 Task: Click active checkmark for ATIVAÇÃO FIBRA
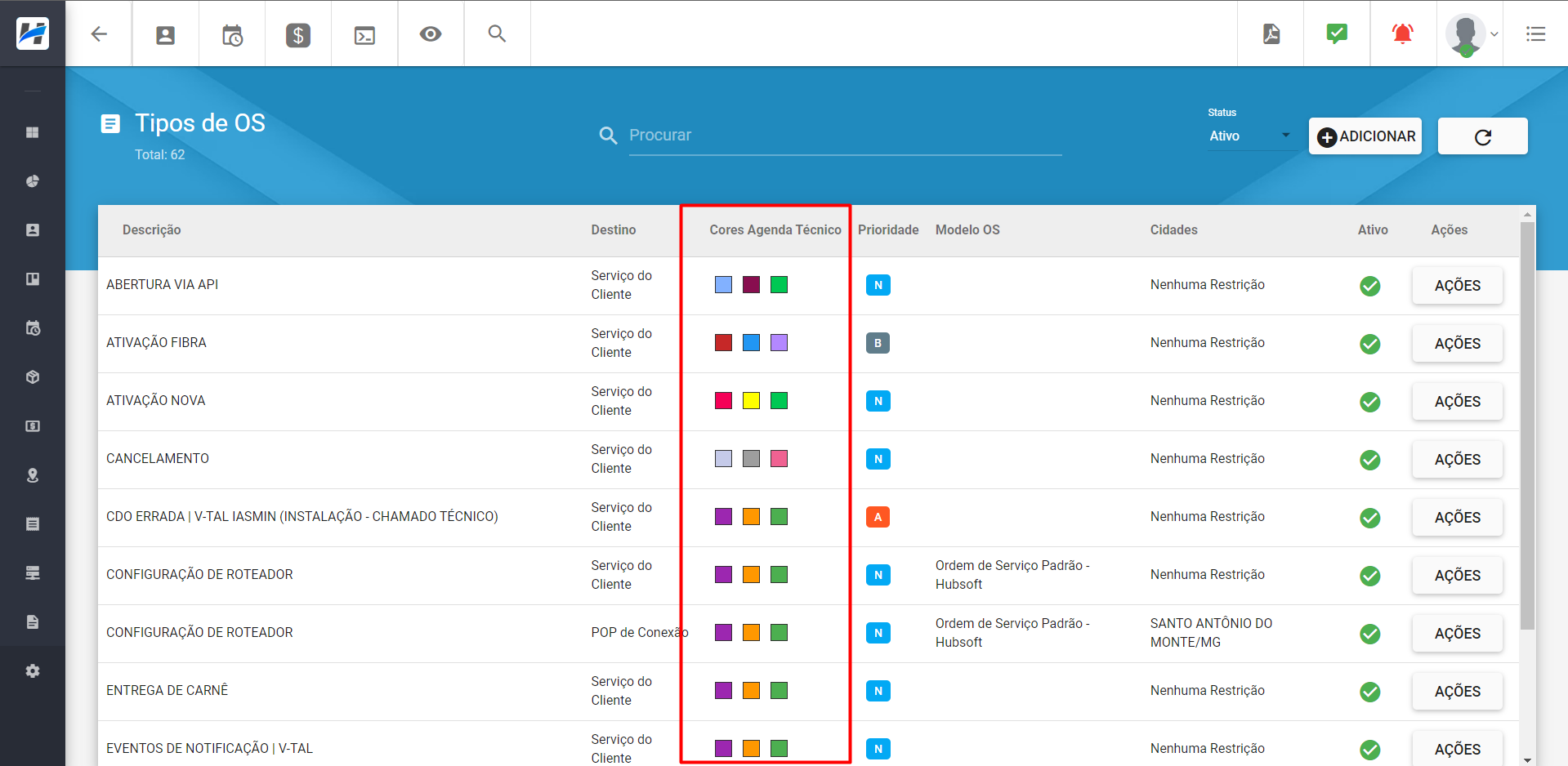pyautogui.click(x=1370, y=344)
